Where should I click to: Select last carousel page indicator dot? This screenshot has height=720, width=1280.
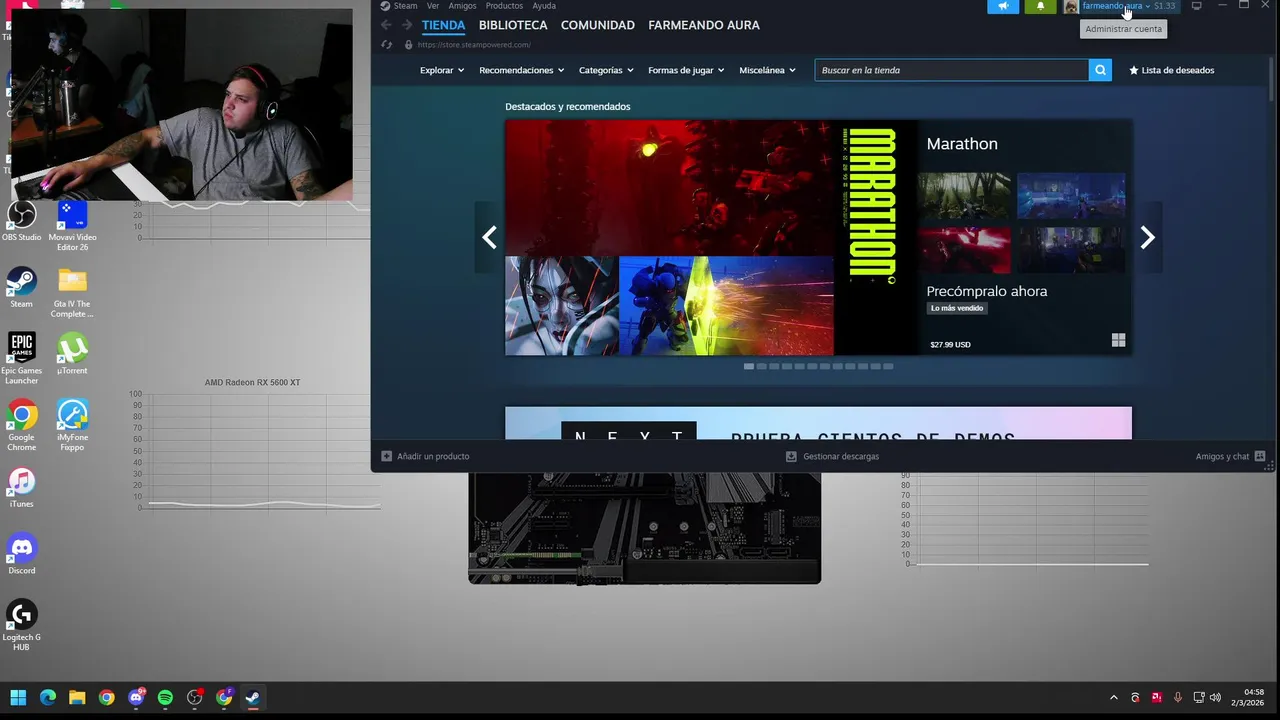(888, 366)
